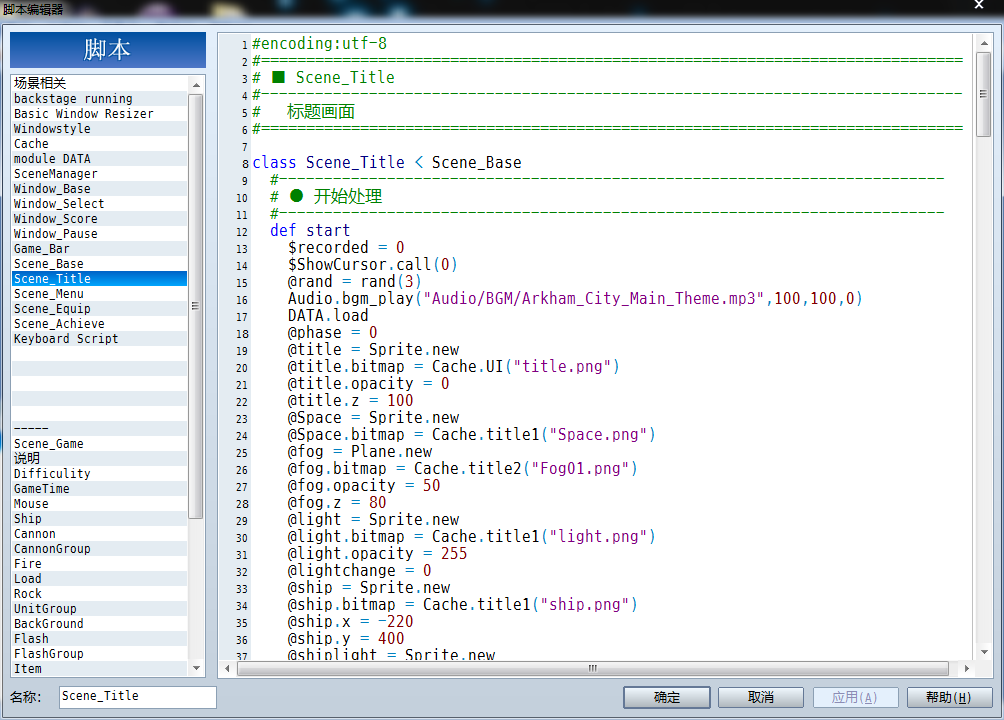Click the code editor scroll-down arrow
The height and width of the screenshot is (720, 1004).
click(984, 652)
